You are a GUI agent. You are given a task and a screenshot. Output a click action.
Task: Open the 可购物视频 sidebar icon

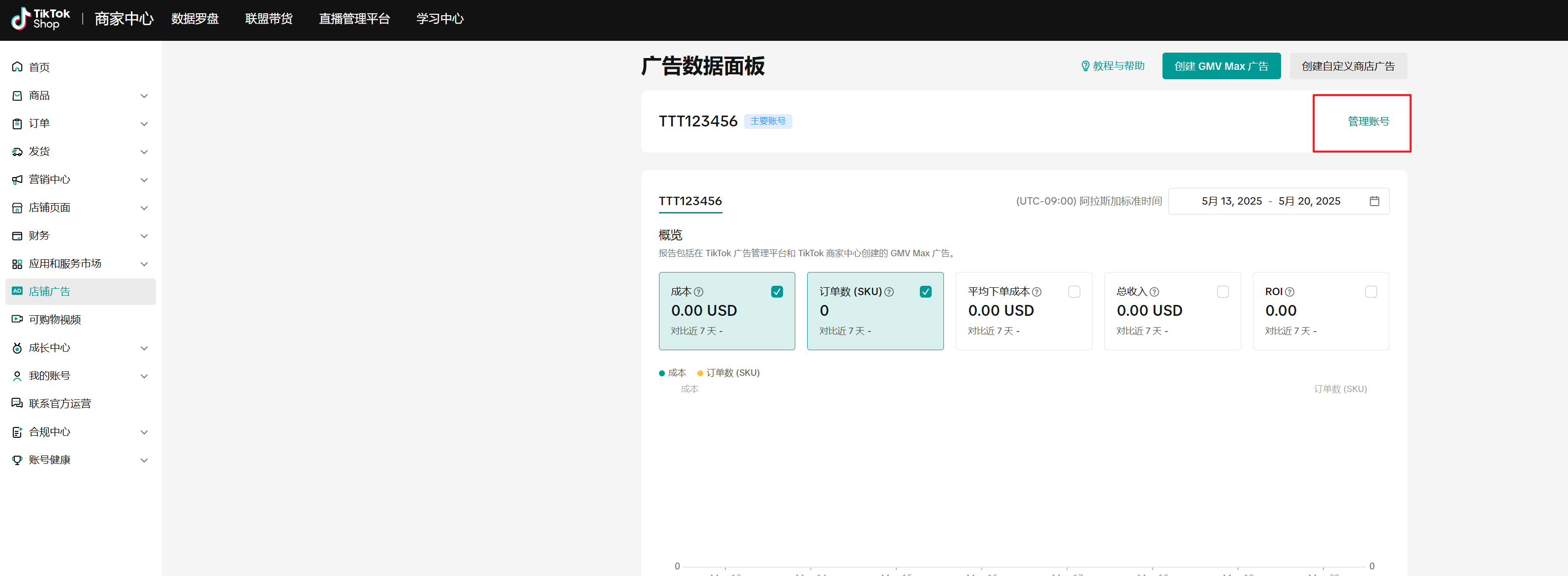pos(17,319)
